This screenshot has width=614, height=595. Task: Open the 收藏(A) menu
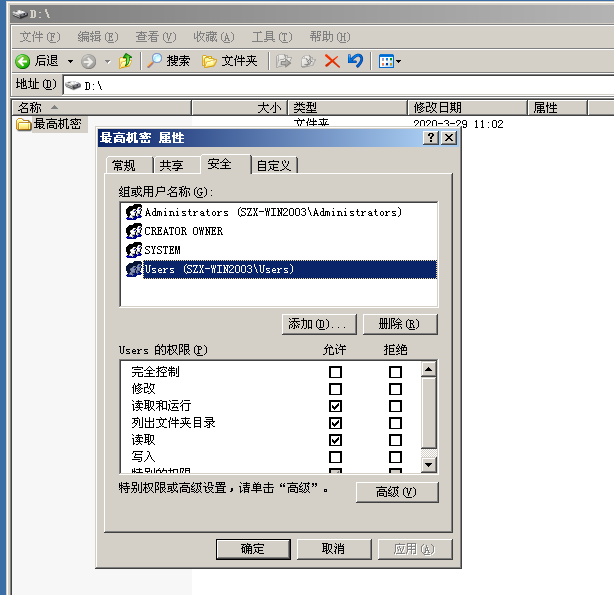tap(214, 37)
